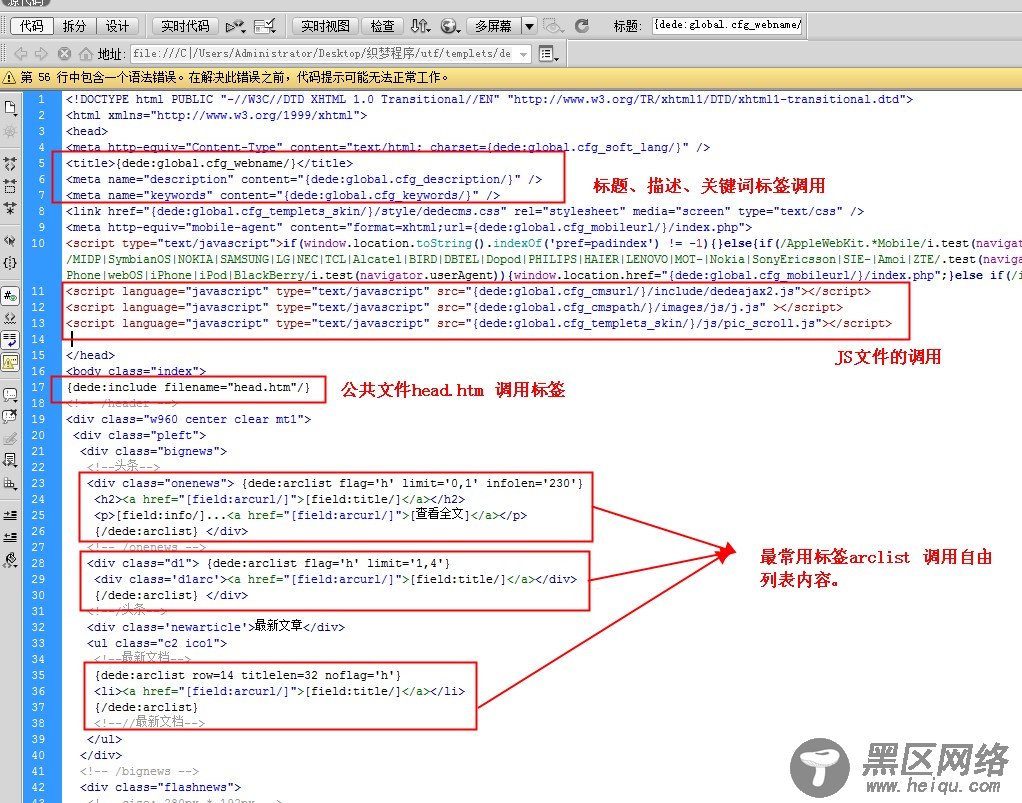The image size is (1022, 803).
Task: Indent the selected code
Action: [x=10, y=515]
